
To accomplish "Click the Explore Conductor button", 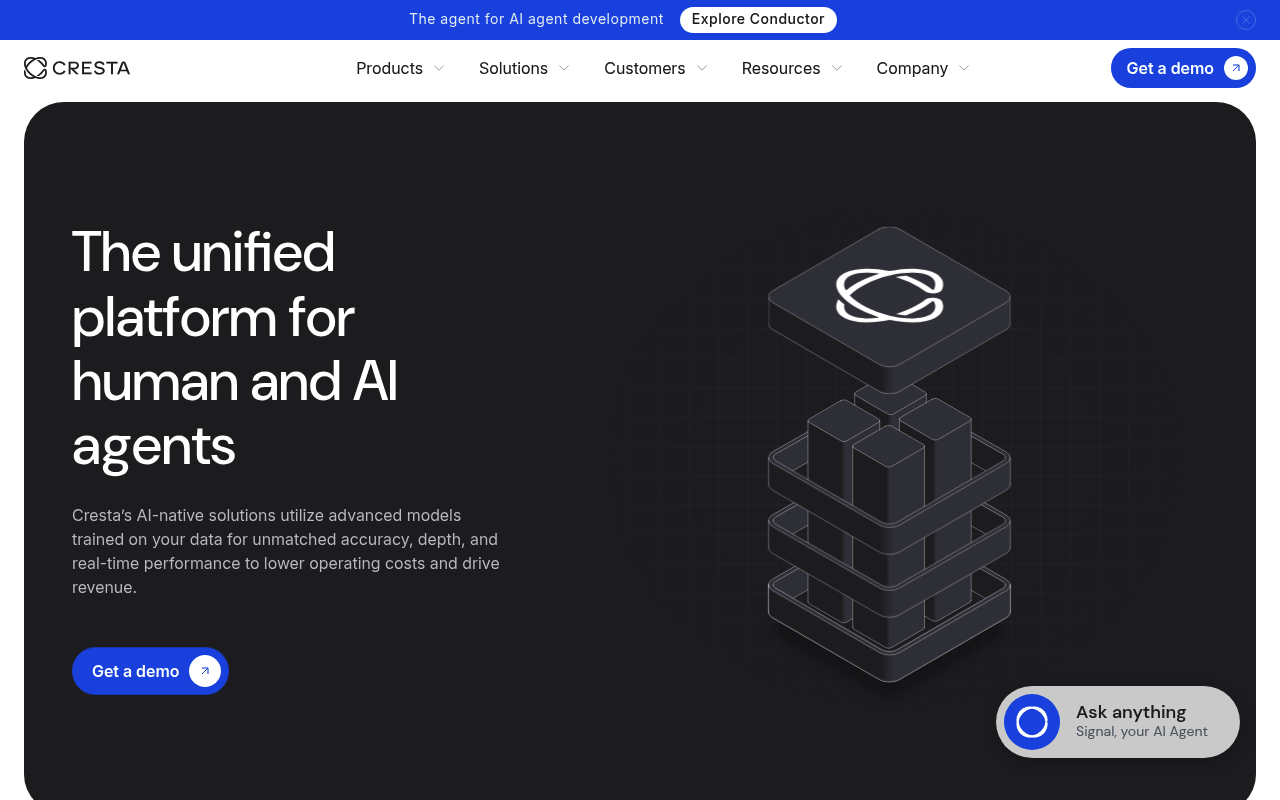I will 758,19.
